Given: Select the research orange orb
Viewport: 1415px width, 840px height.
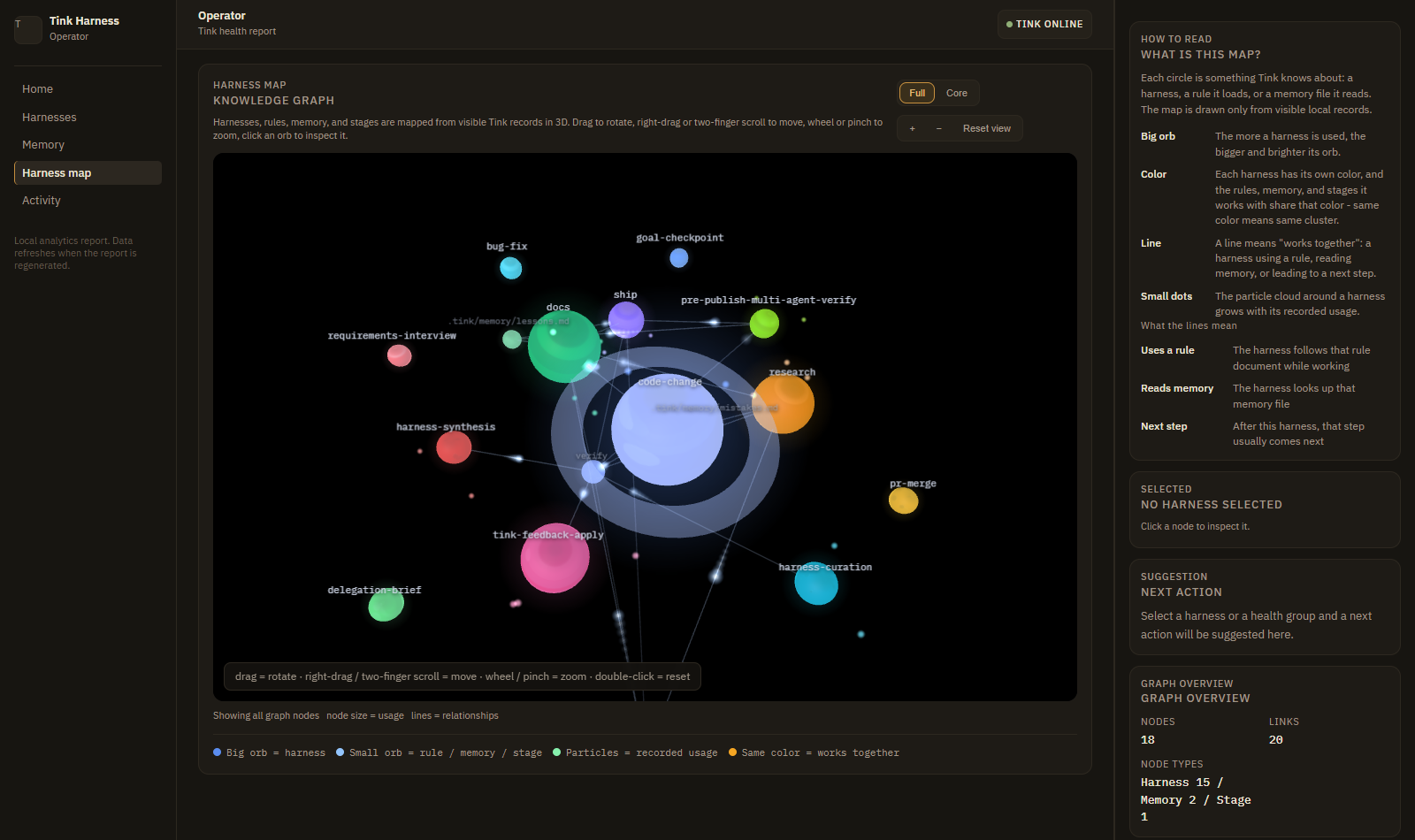Looking at the screenshot, I should click(784, 403).
